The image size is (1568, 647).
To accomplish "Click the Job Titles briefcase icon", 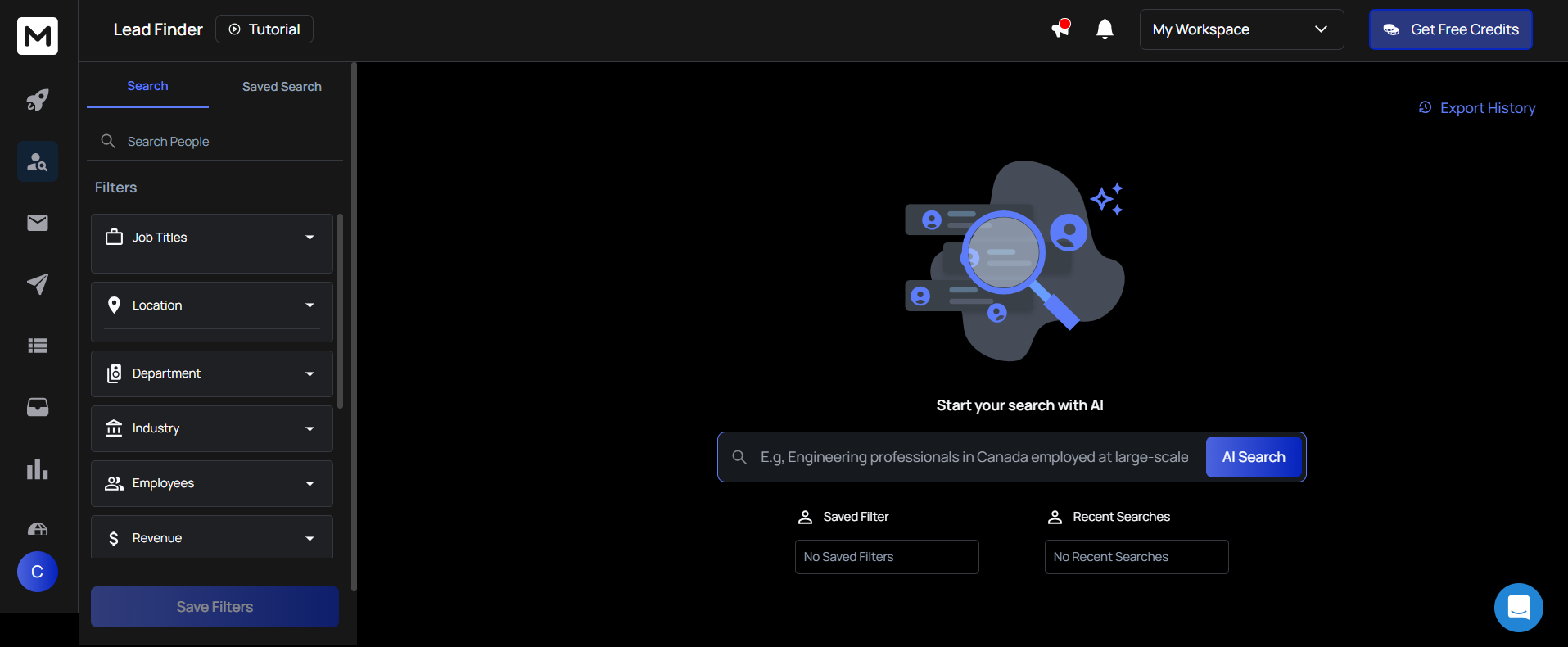I will pos(115,238).
